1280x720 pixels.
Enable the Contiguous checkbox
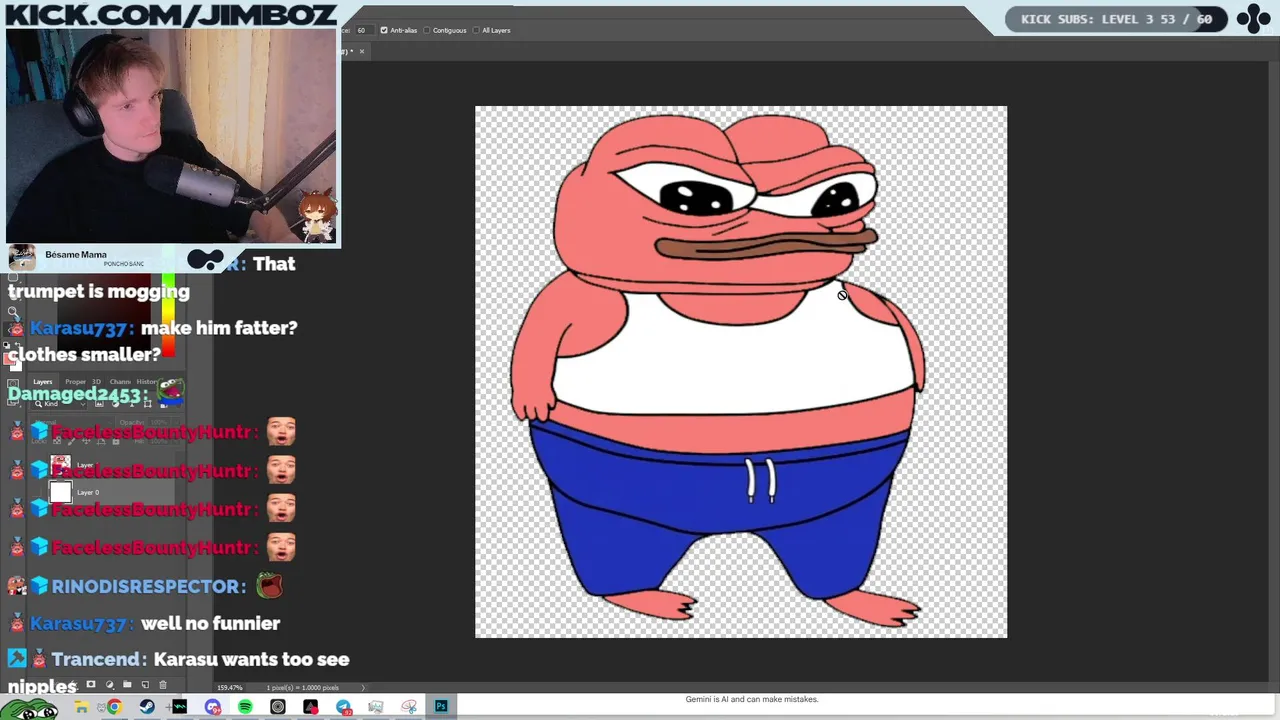[x=427, y=30]
